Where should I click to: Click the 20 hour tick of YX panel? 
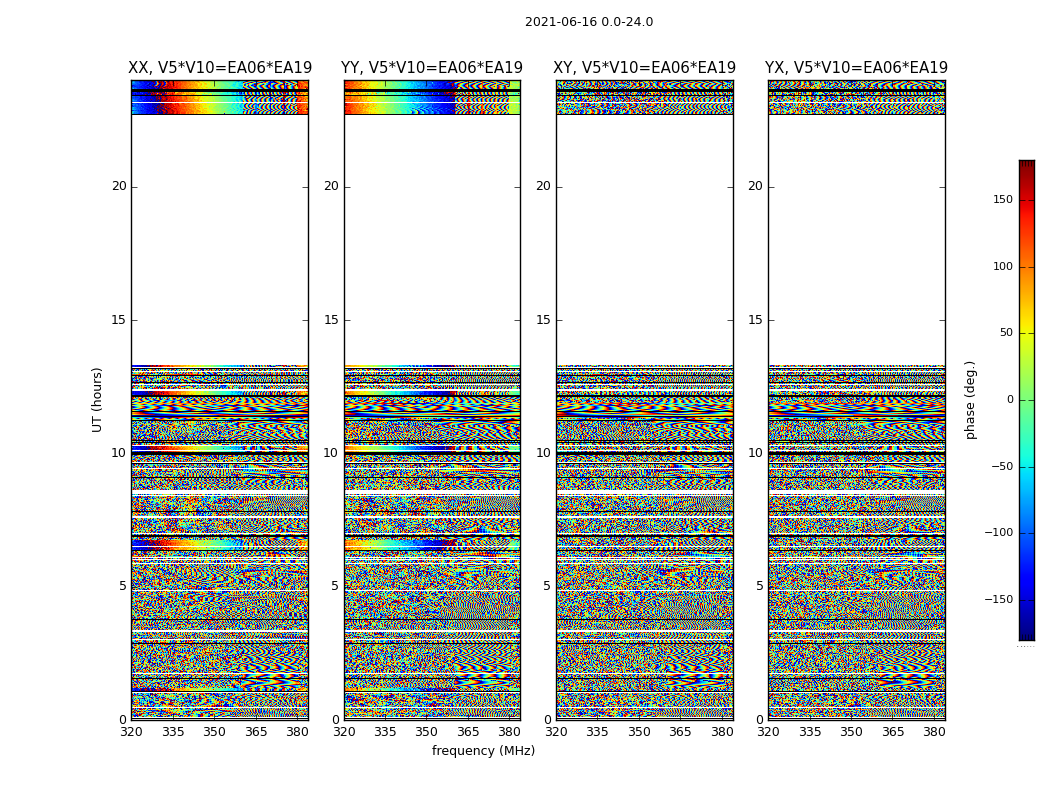(x=755, y=186)
